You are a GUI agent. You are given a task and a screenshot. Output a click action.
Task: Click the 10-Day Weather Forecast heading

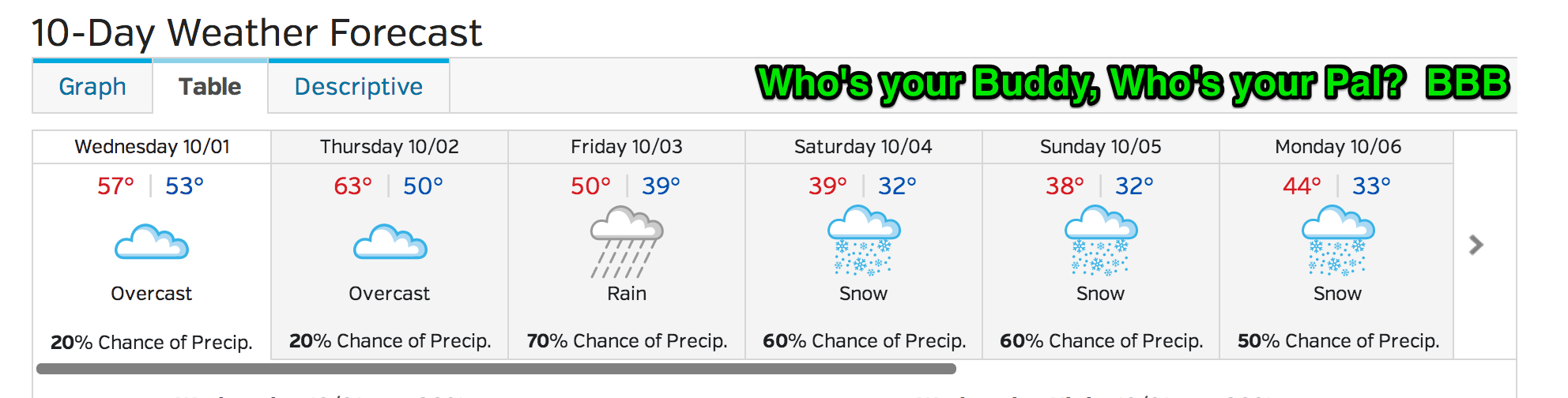tap(257, 33)
